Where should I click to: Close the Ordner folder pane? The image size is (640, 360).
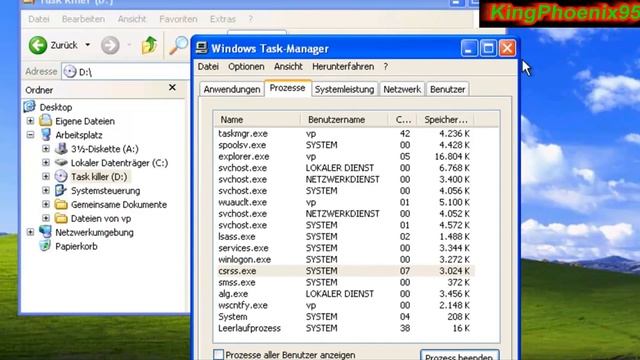pos(172,87)
